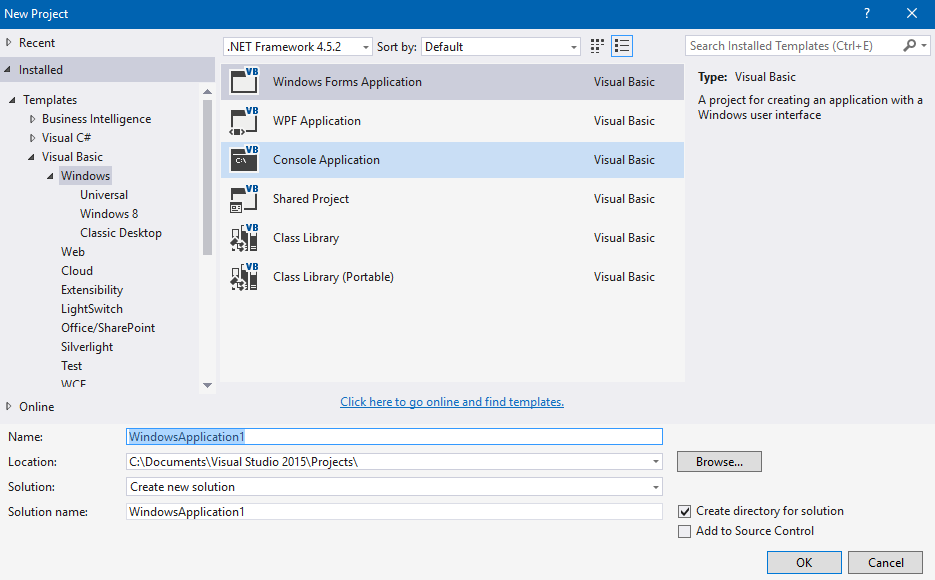Image resolution: width=935 pixels, height=580 pixels.
Task: Click the Solution name input field
Action: click(394, 512)
